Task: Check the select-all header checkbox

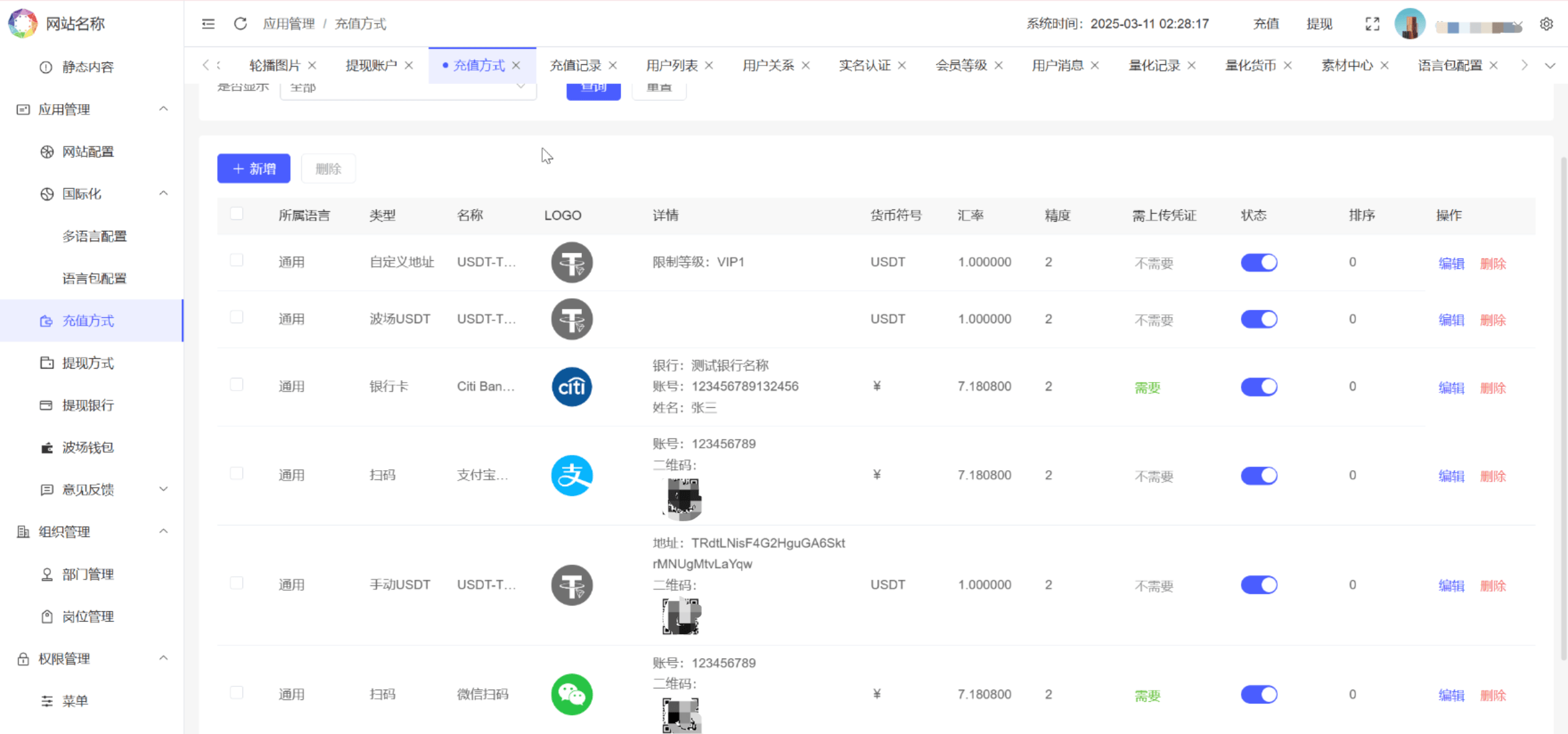Action: pyautogui.click(x=236, y=214)
